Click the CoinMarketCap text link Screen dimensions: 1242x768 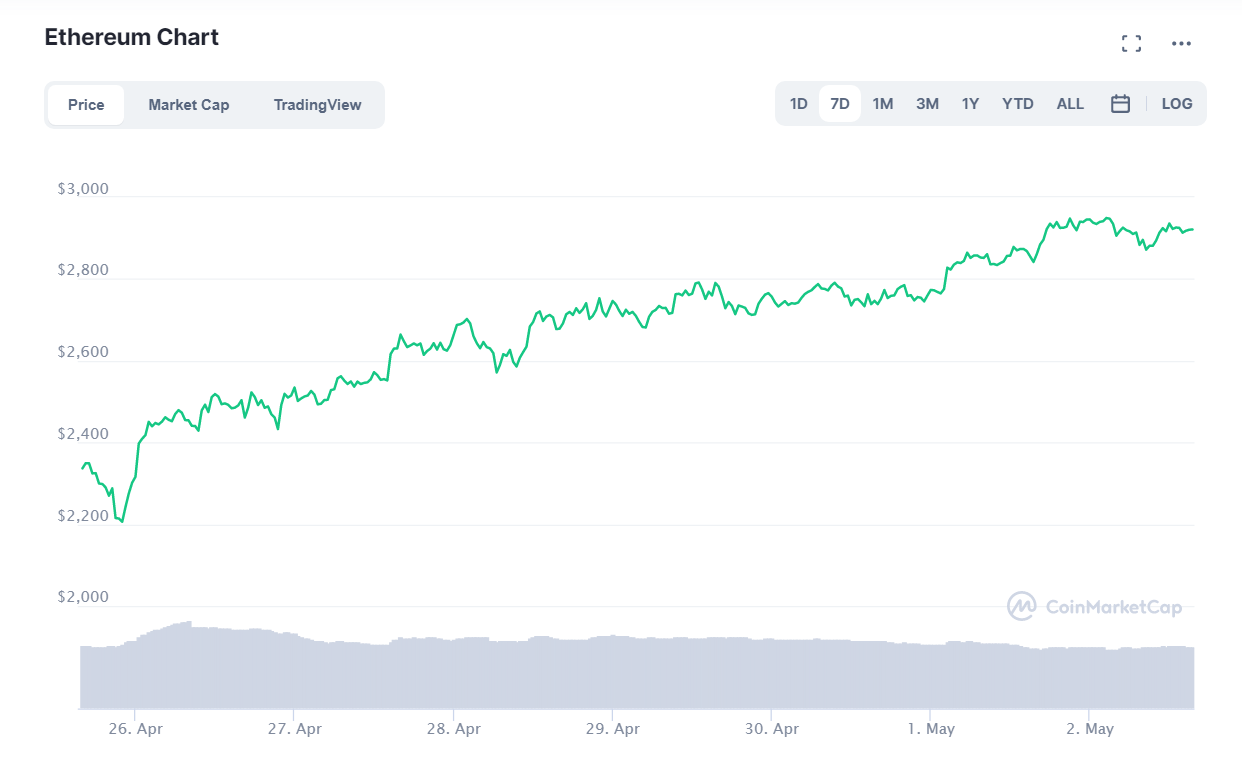1113,607
